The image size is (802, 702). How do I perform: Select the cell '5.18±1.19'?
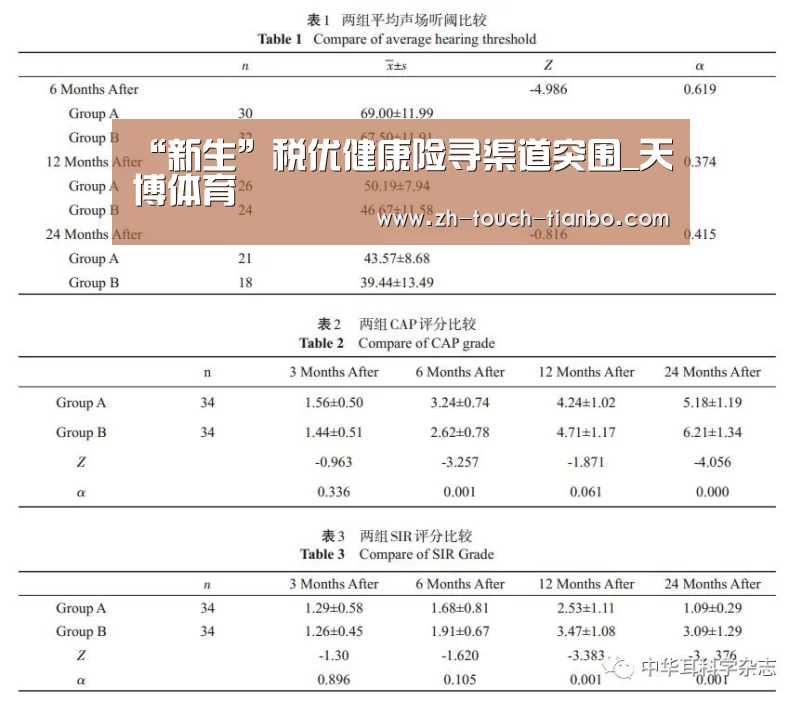click(712, 403)
